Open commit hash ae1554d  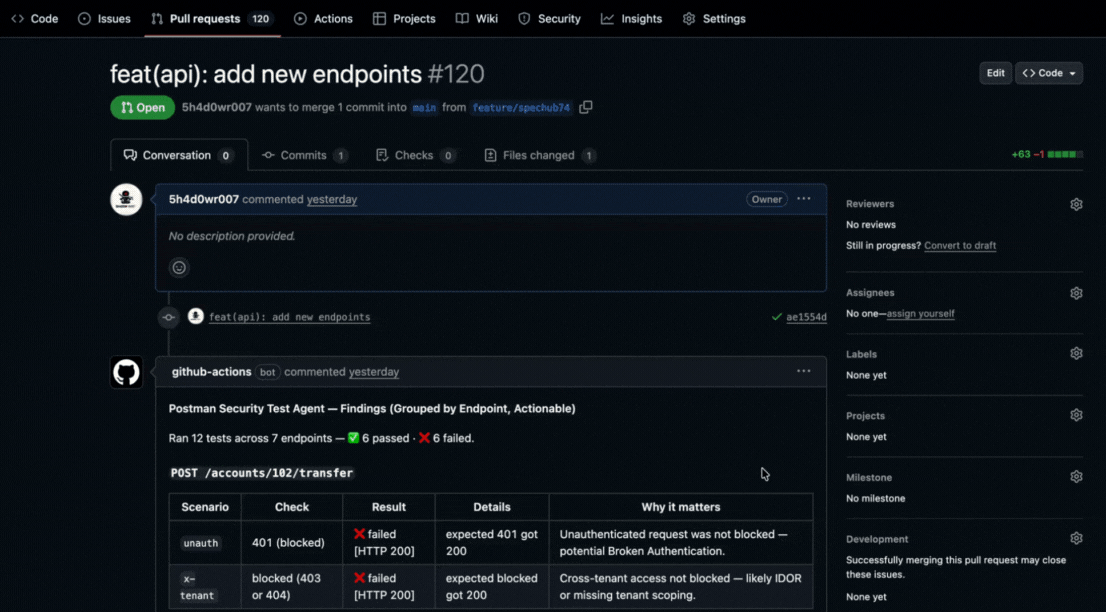click(806, 317)
